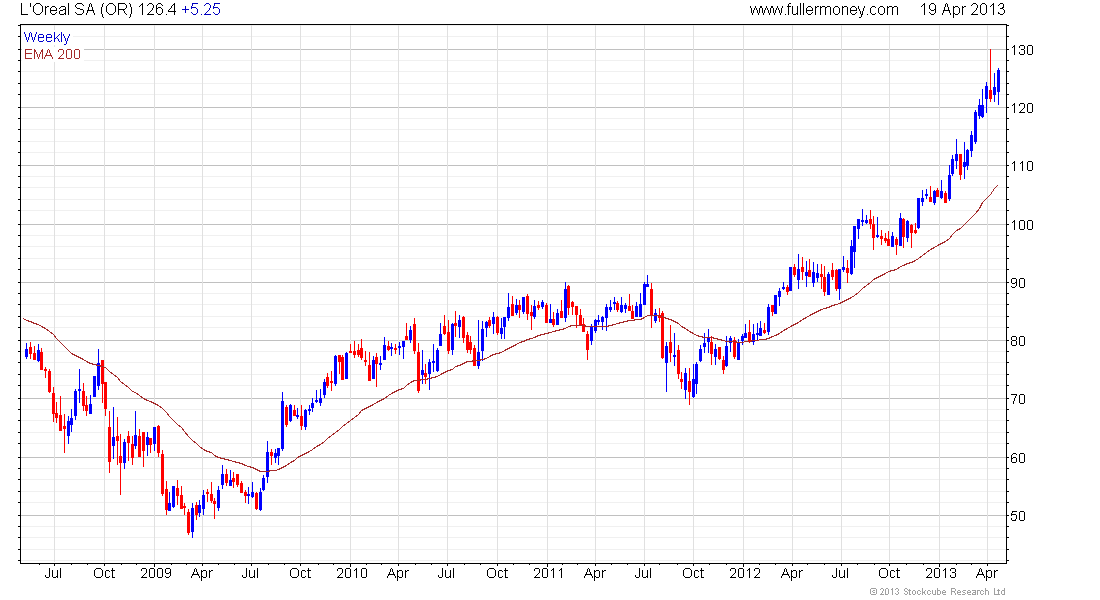
Task: Click the Oct label just before 2011
Action: [497, 573]
